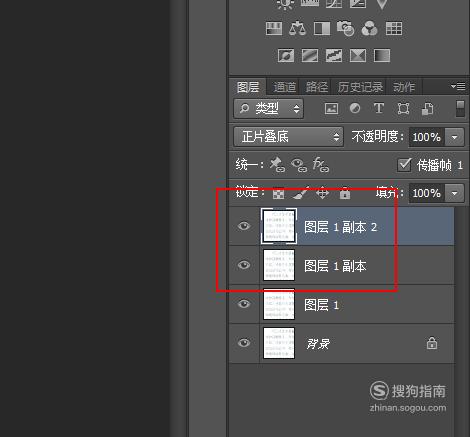Image resolution: width=470 pixels, height=437 pixels.
Task: Lock layer position move icon
Action: pos(322,193)
